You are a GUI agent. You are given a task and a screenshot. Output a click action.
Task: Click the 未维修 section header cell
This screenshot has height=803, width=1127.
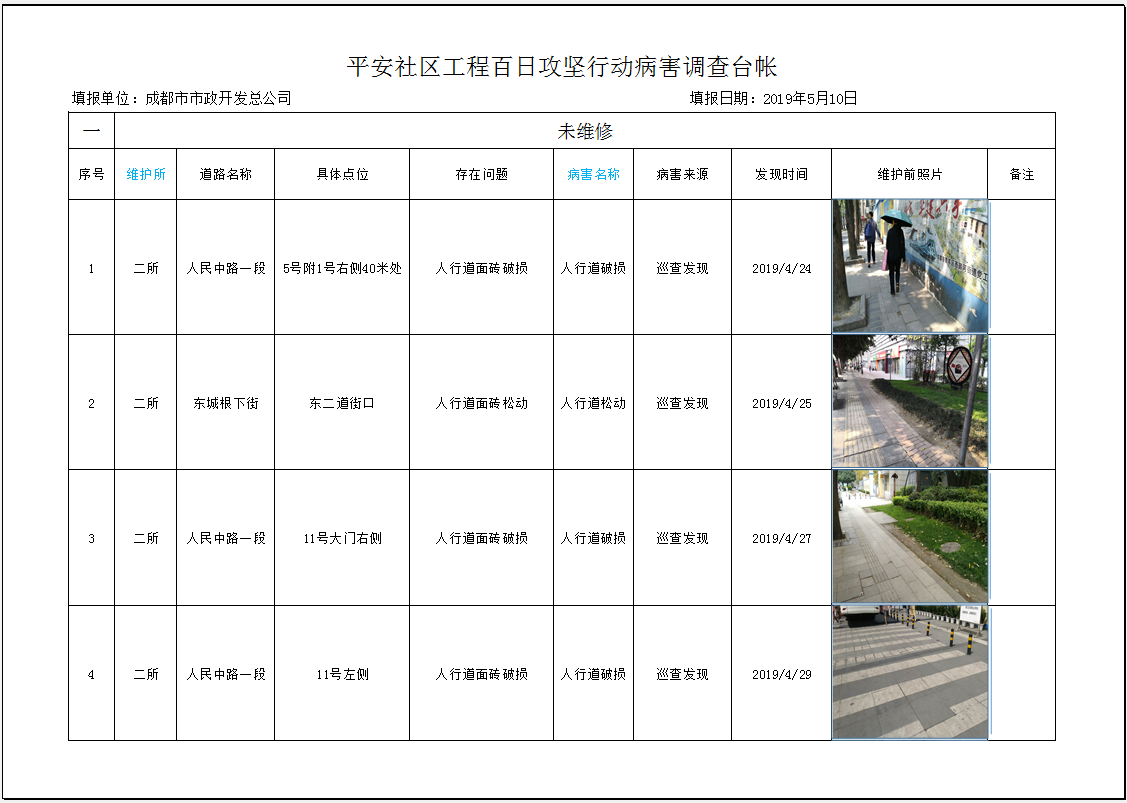pos(585,131)
